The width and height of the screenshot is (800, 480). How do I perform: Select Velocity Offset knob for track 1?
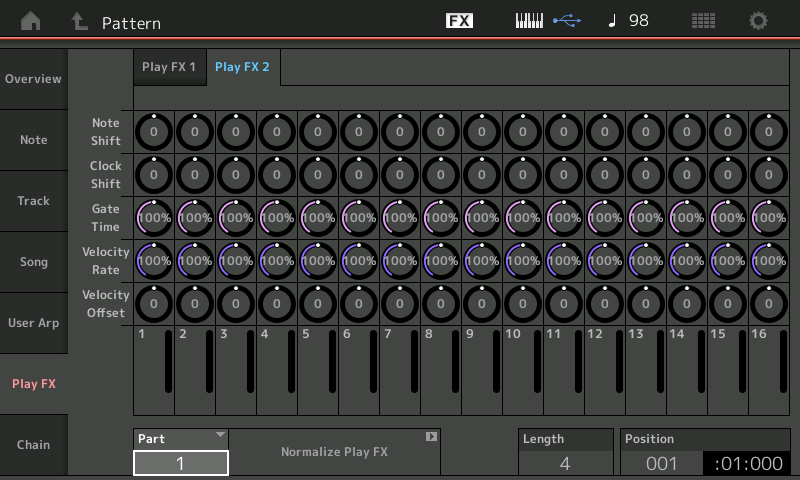click(x=154, y=304)
